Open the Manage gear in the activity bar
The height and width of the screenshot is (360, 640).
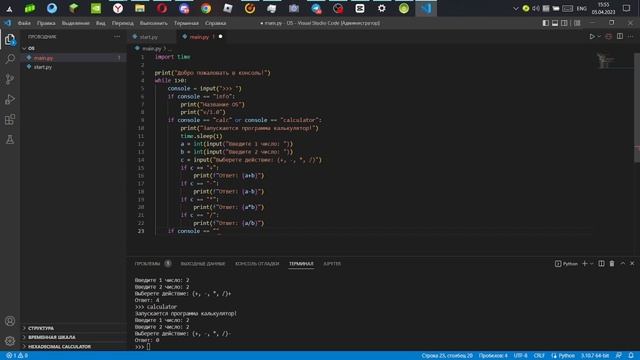tap(10, 341)
